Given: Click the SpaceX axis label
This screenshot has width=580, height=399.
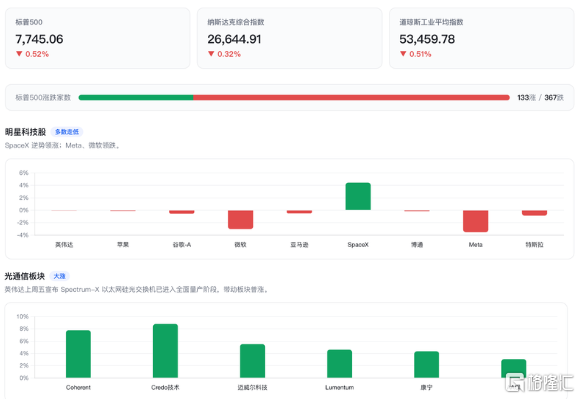Looking at the screenshot, I should pyautogui.click(x=358, y=245).
